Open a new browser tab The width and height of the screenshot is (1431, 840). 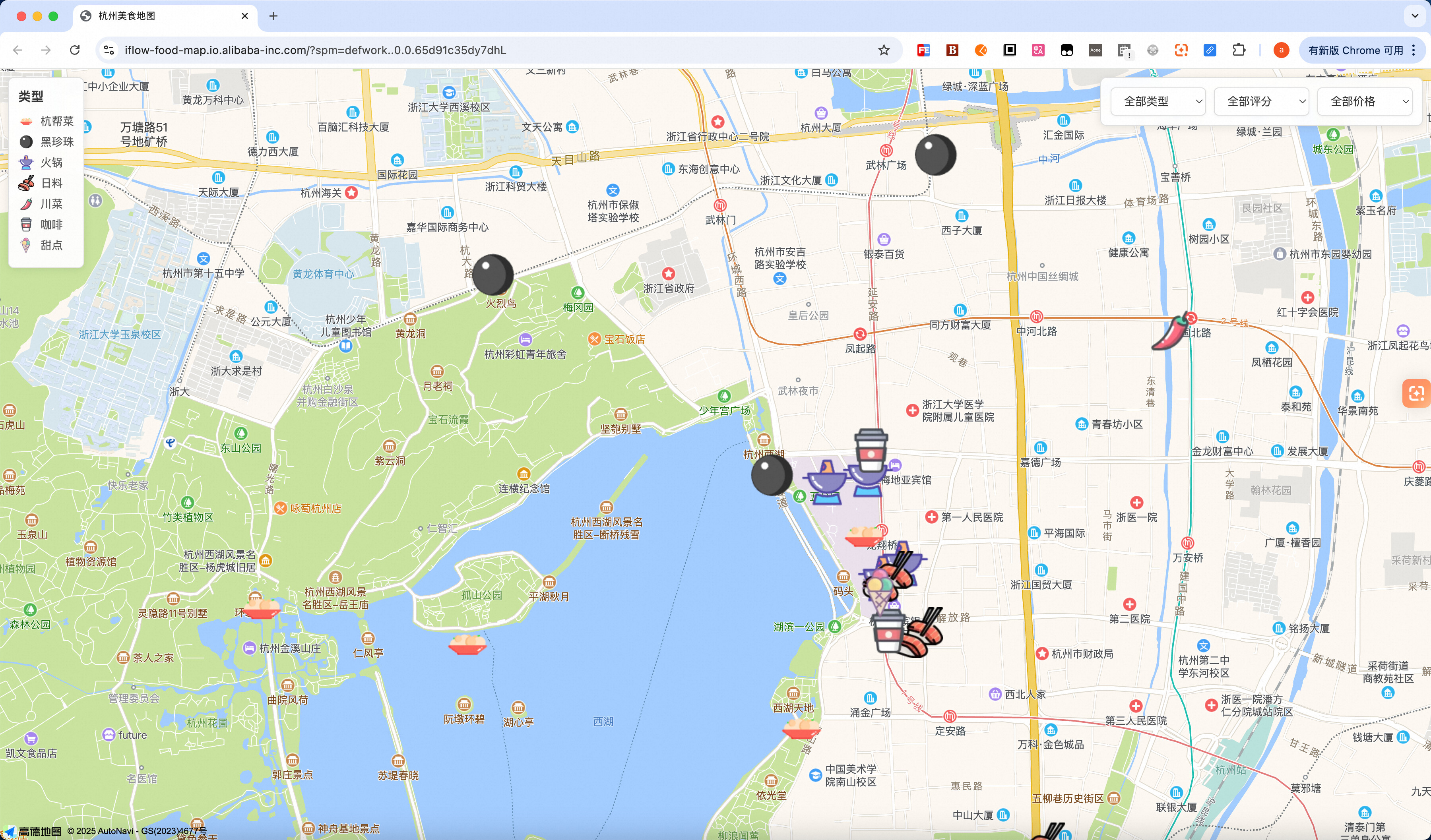273,16
